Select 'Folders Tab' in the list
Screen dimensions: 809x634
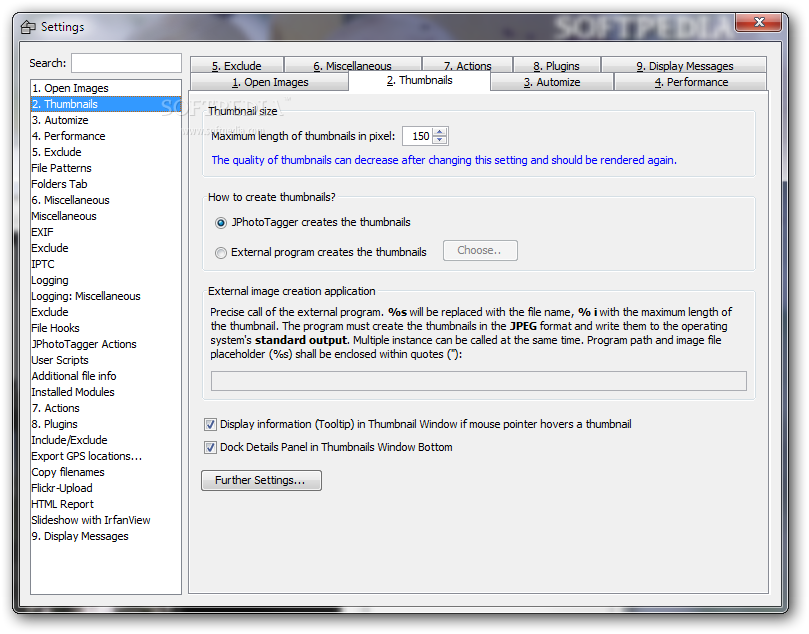click(x=106, y=184)
